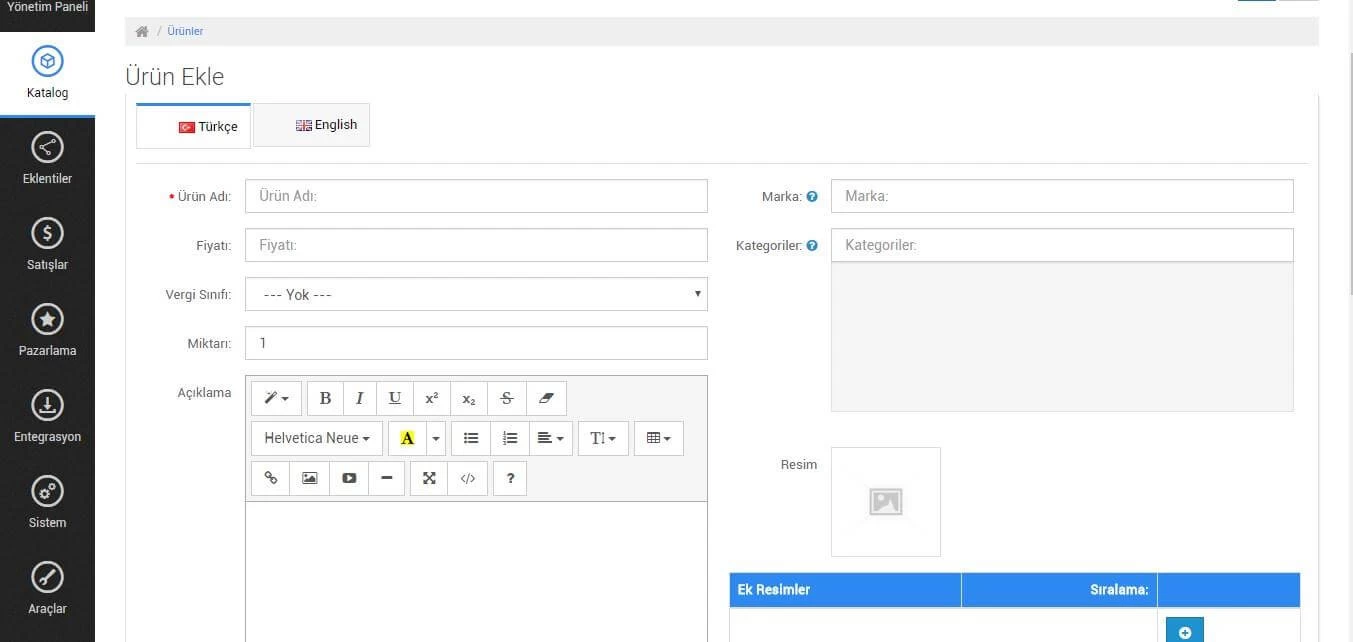Insert a picture in the description editor
1353x642 pixels.
tap(309, 478)
